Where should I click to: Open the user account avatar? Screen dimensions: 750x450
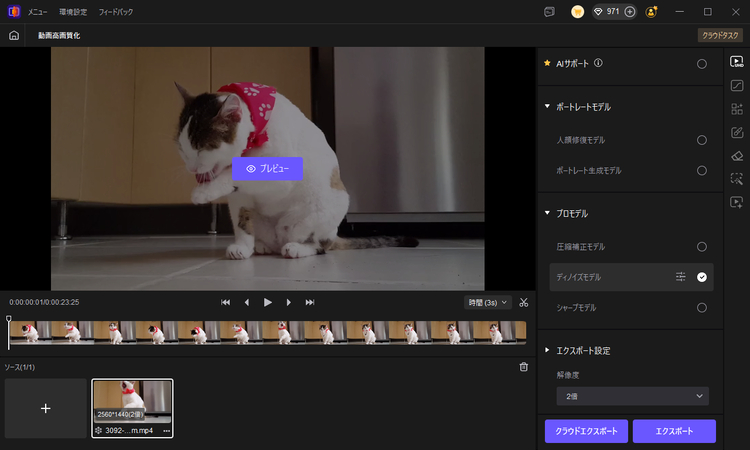click(x=651, y=12)
